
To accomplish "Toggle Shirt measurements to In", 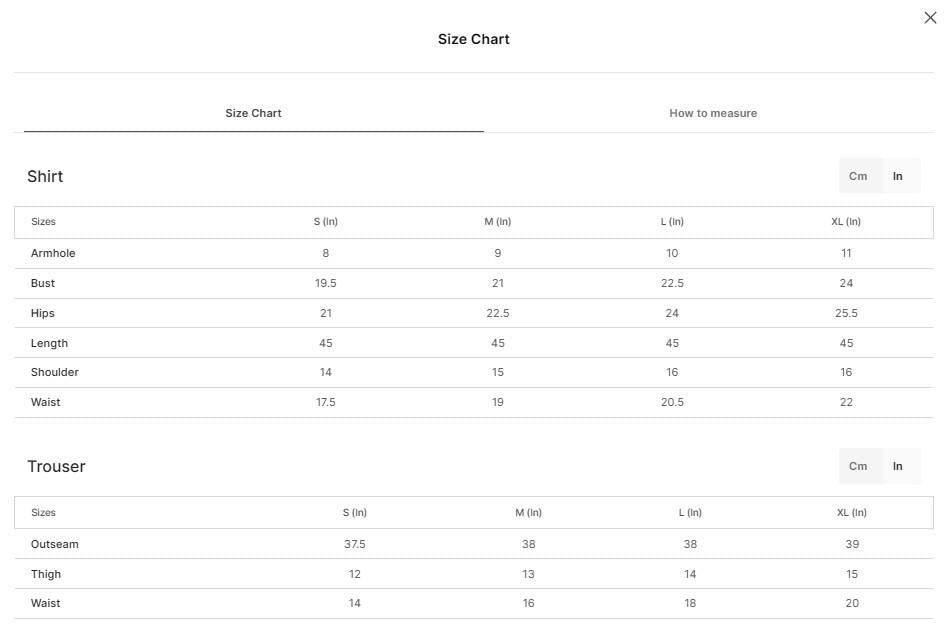I will pyautogui.click(x=898, y=176).
